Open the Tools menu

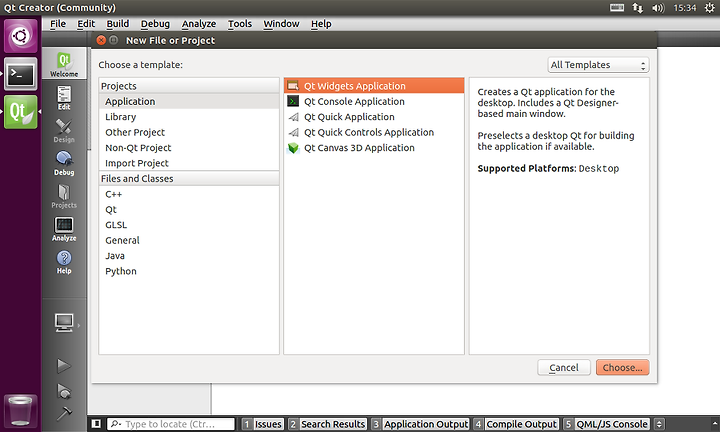tap(240, 24)
